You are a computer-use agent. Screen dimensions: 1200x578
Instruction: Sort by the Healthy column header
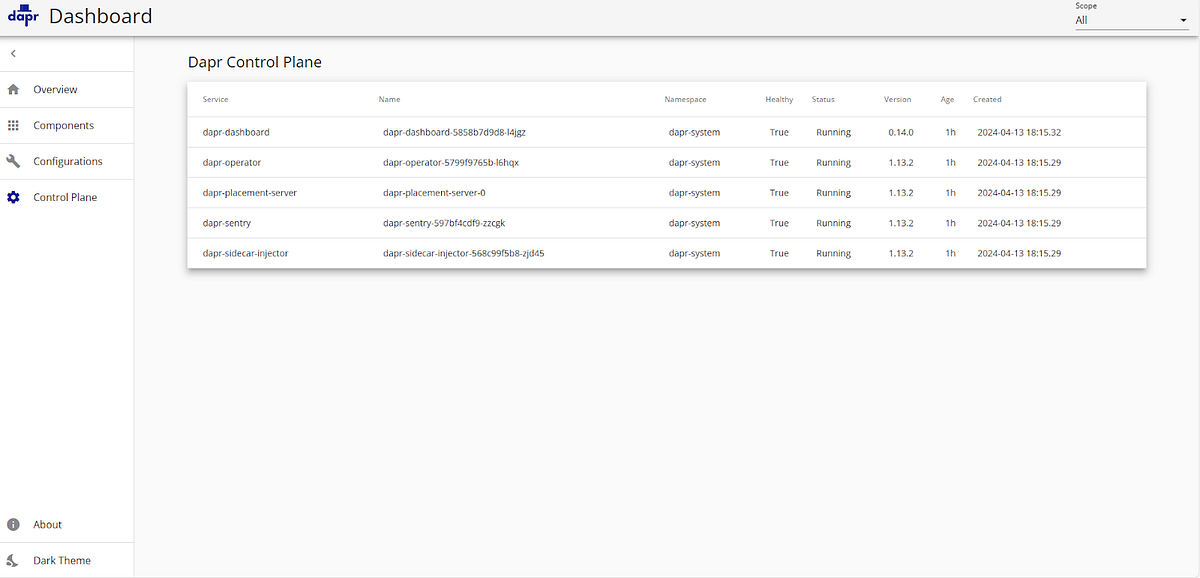(x=779, y=99)
